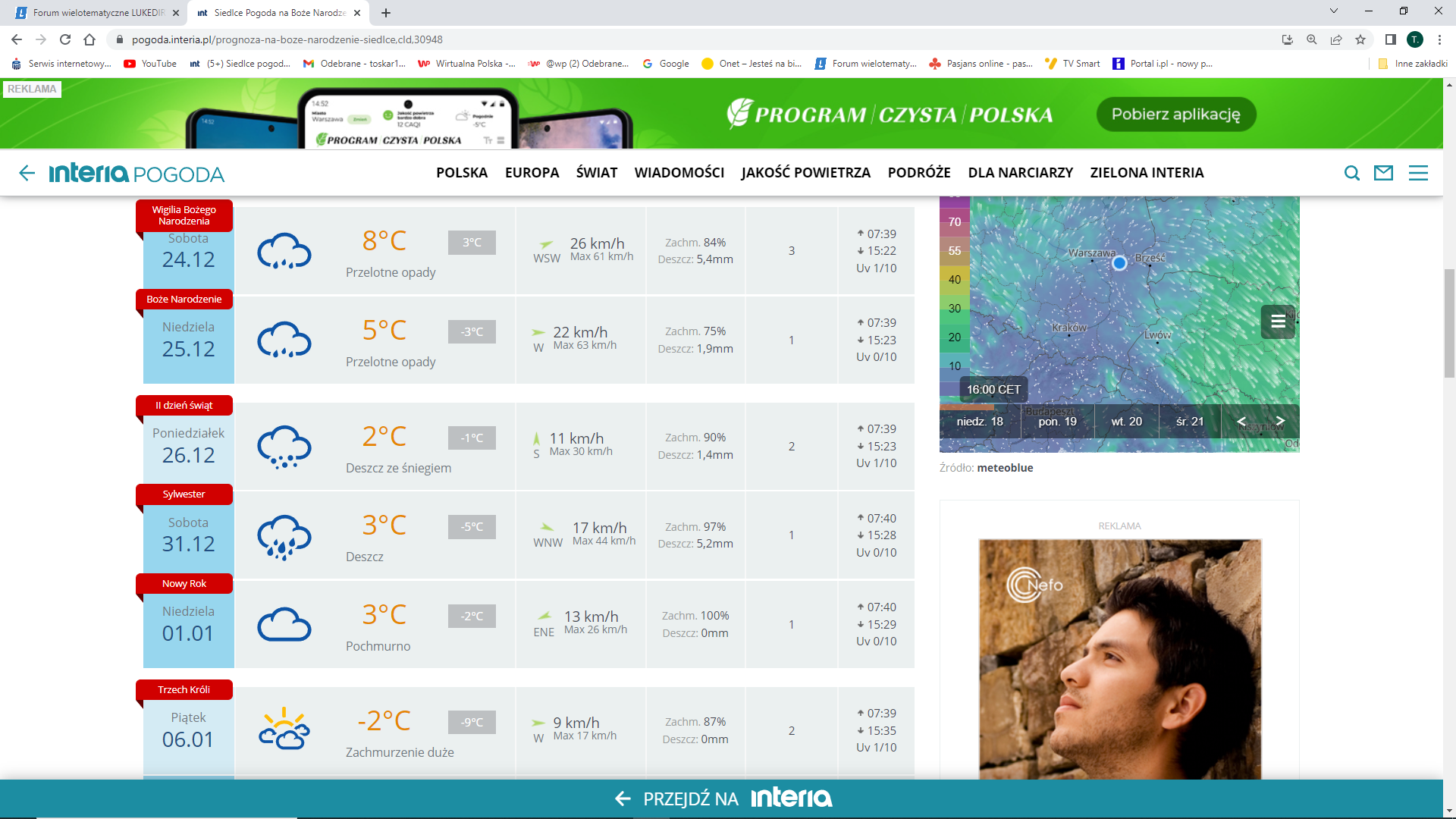Select pon. 19 on the map timeline
Screen dimensions: 1456x819
[x=1057, y=422]
